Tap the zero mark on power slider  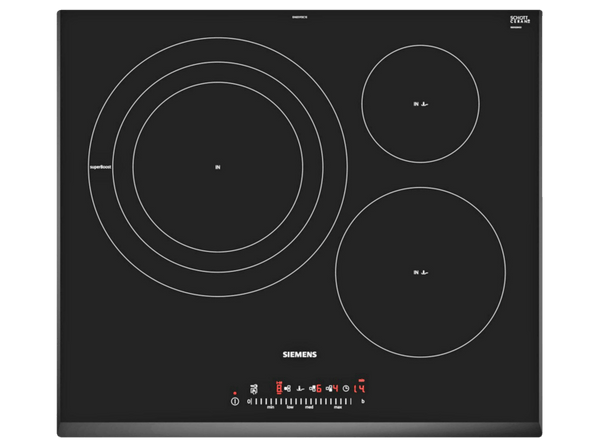coord(249,402)
